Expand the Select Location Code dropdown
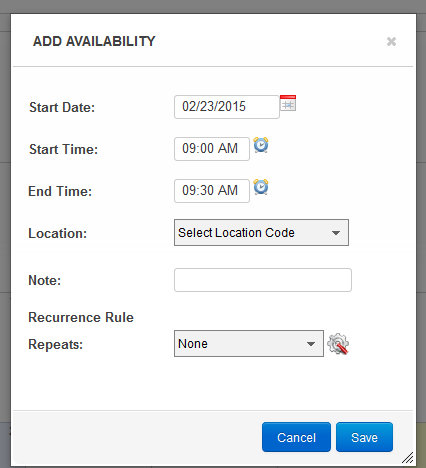The height and width of the screenshot is (468, 426). (261, 233)
